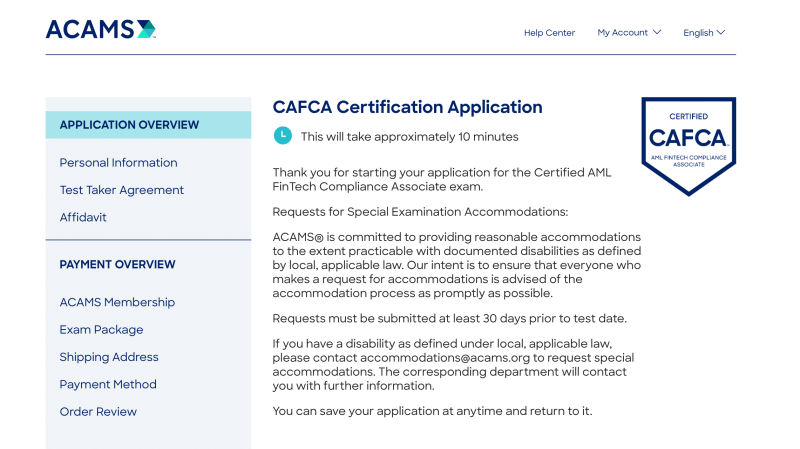Open ACAMS Membership step
The height and width of the screenshot is (449, 800).
[117, 302]
